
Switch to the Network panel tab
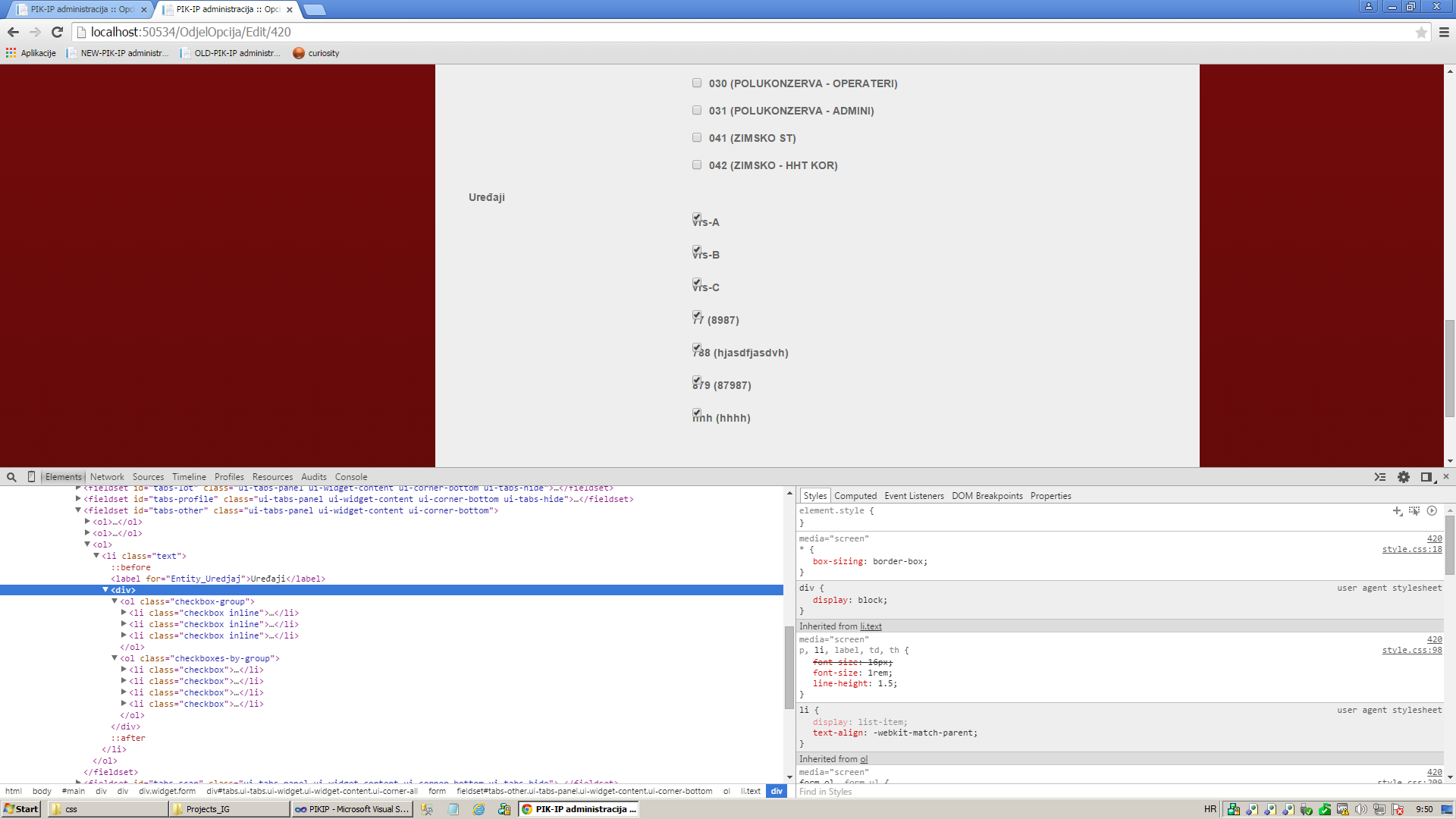coord(107,477)
